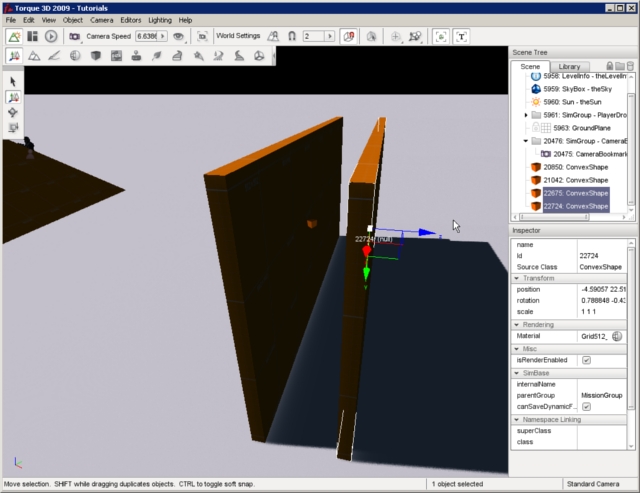
Task: Click the World Settings button
Action: [x=237, y=36]
